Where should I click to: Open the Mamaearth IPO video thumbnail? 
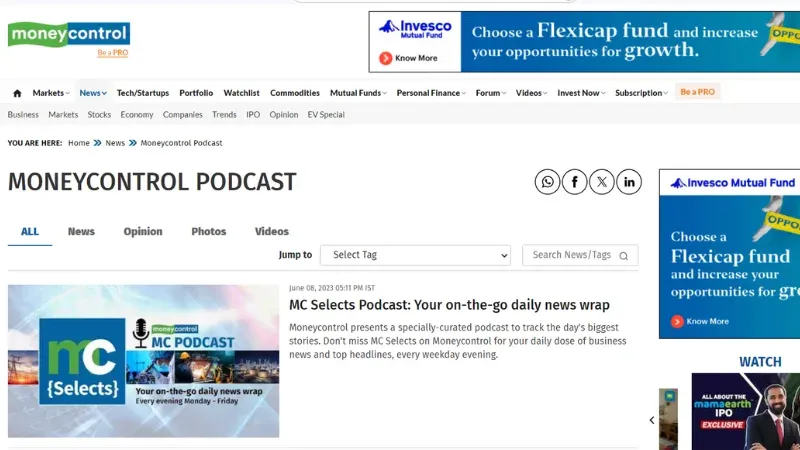click(x=746, y=411)
